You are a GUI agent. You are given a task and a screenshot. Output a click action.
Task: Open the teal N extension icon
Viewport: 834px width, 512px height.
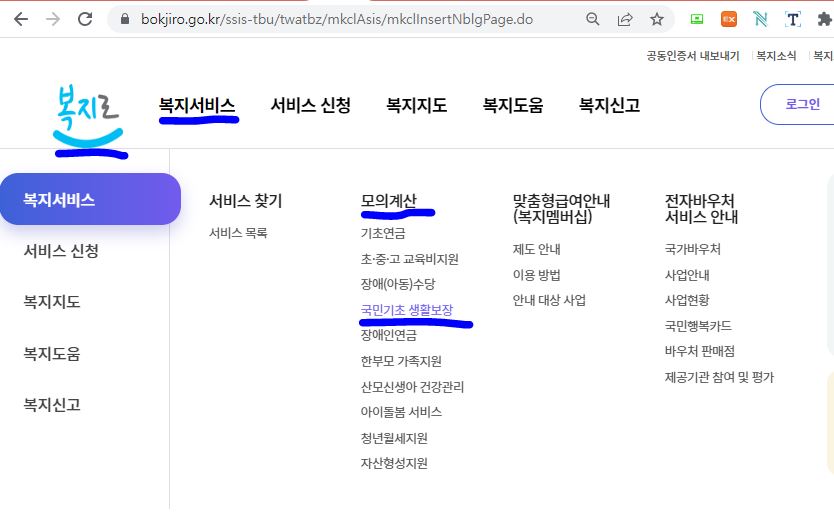coord(761,19)
